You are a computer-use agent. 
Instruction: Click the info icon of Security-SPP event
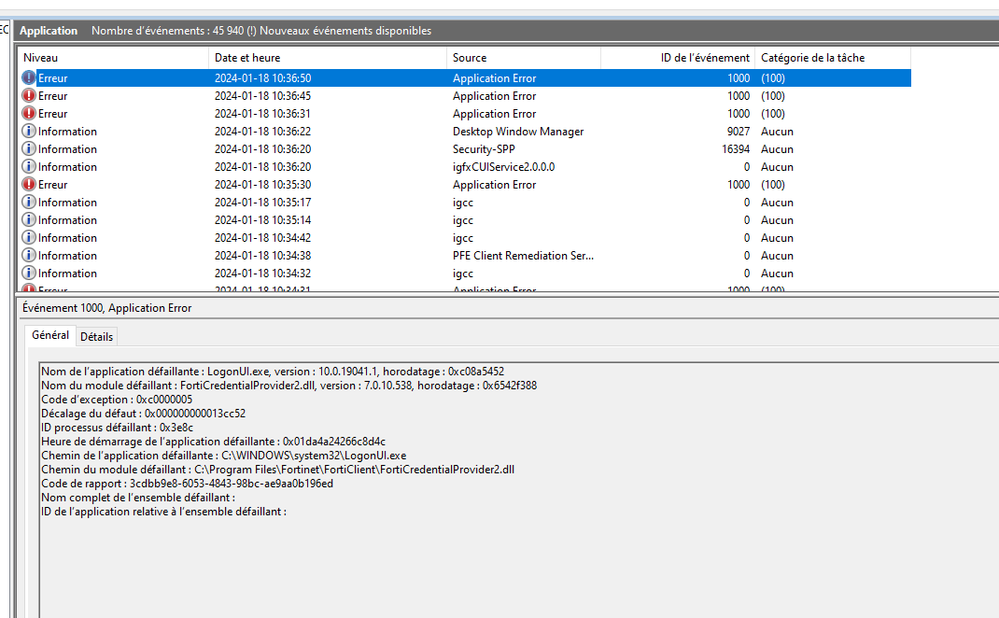(x=29, y=149)
